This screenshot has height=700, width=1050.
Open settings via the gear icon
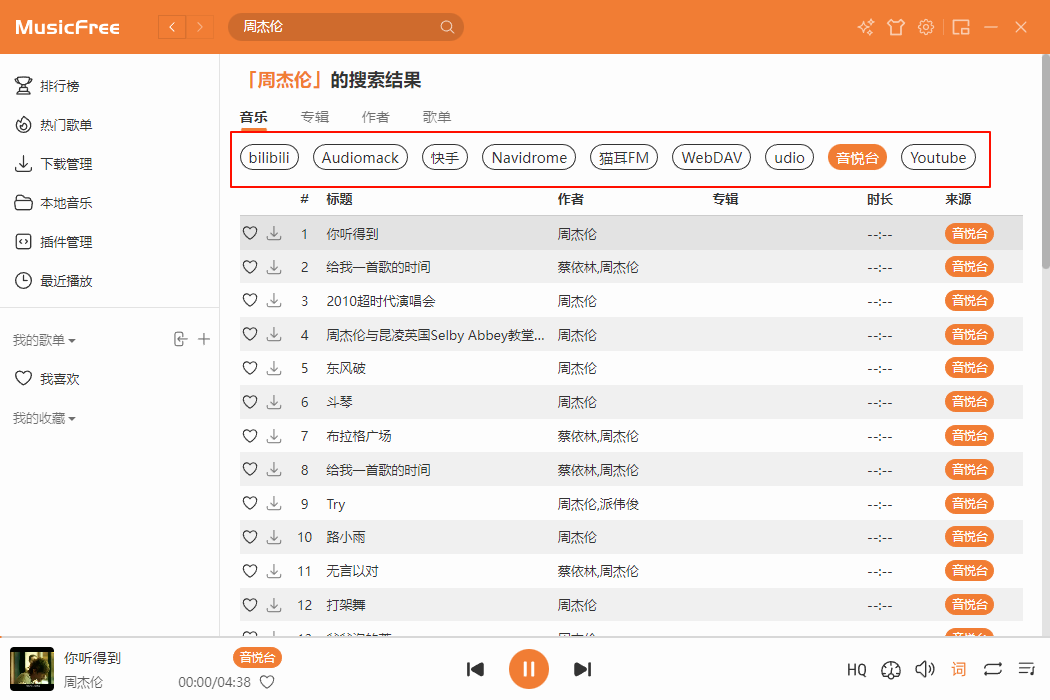click(x=926, y=27)
